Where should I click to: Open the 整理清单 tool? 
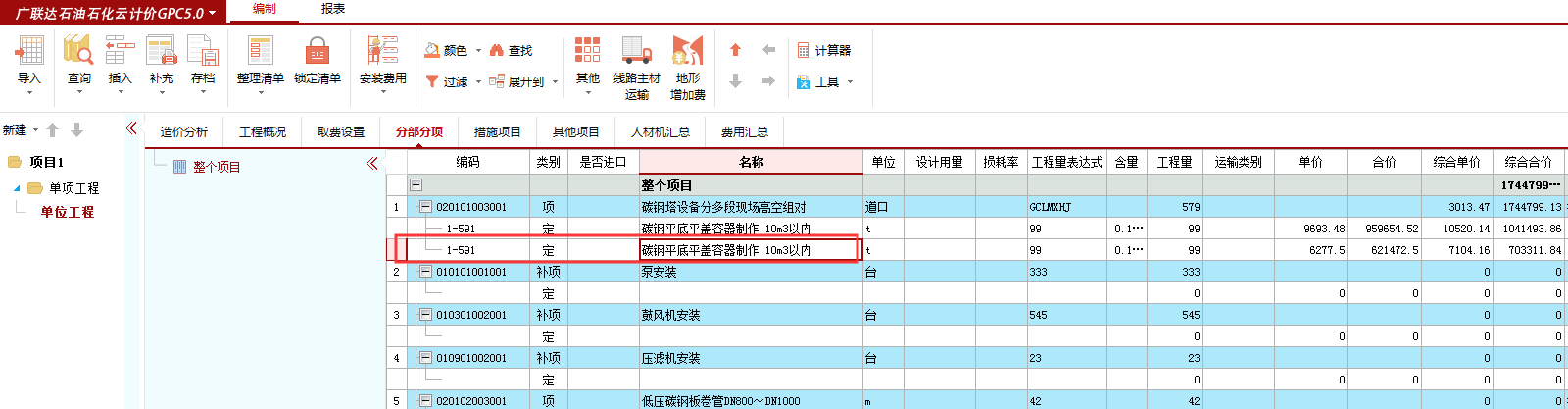[260, 53]
